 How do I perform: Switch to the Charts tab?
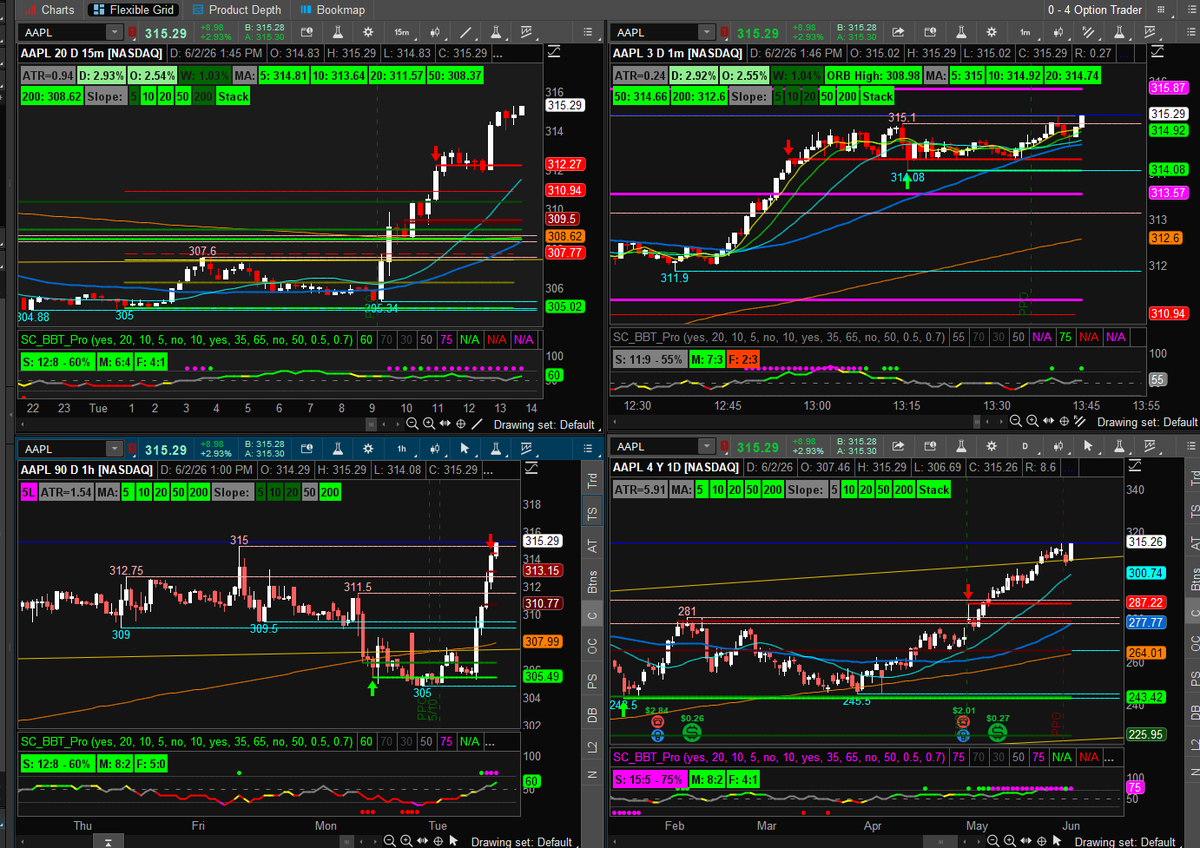point(49,10)
